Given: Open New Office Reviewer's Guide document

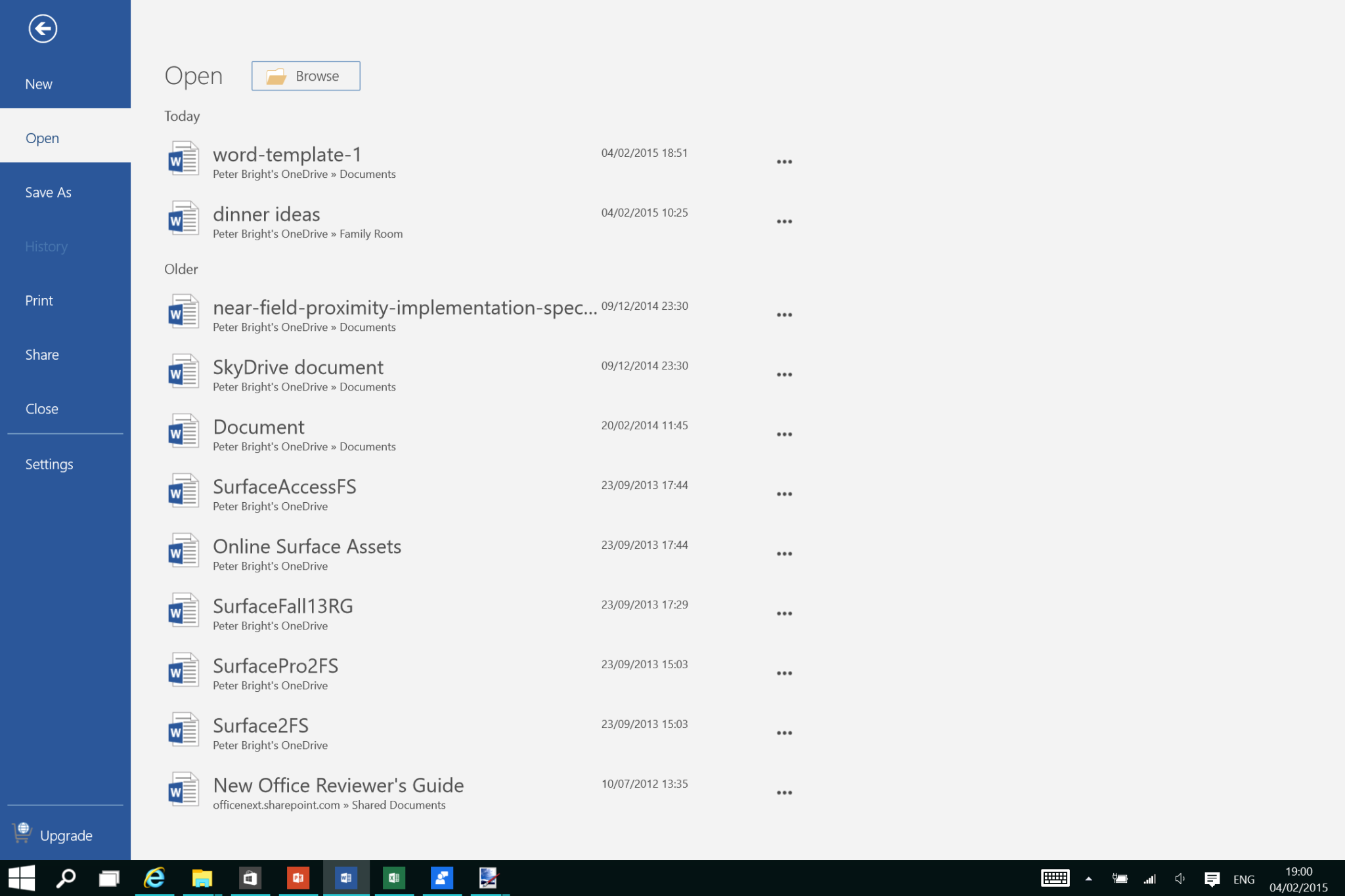Looking at the screenshot, I should click(338, 785).
